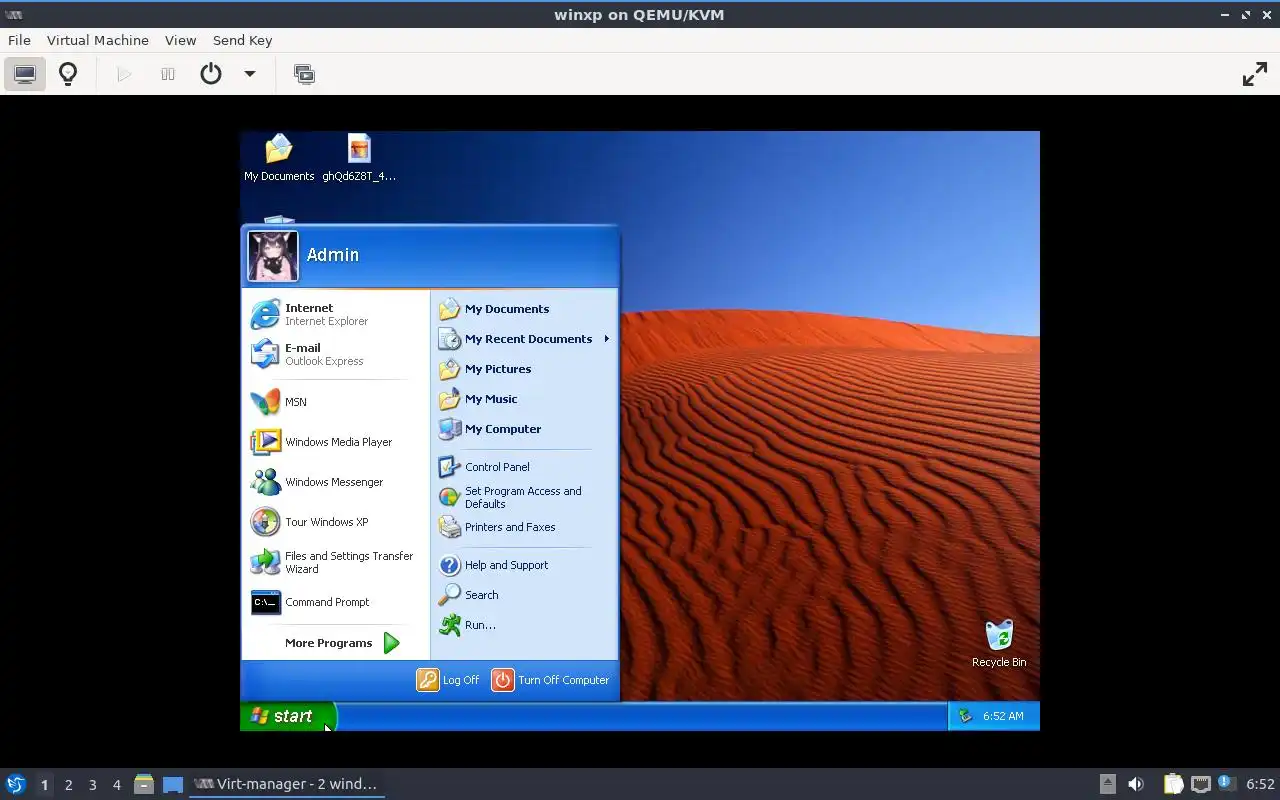Screen dimensions: 1280x800
Task: Launch Outlook Express E-mail entry
Action: [x=335, y=354]
